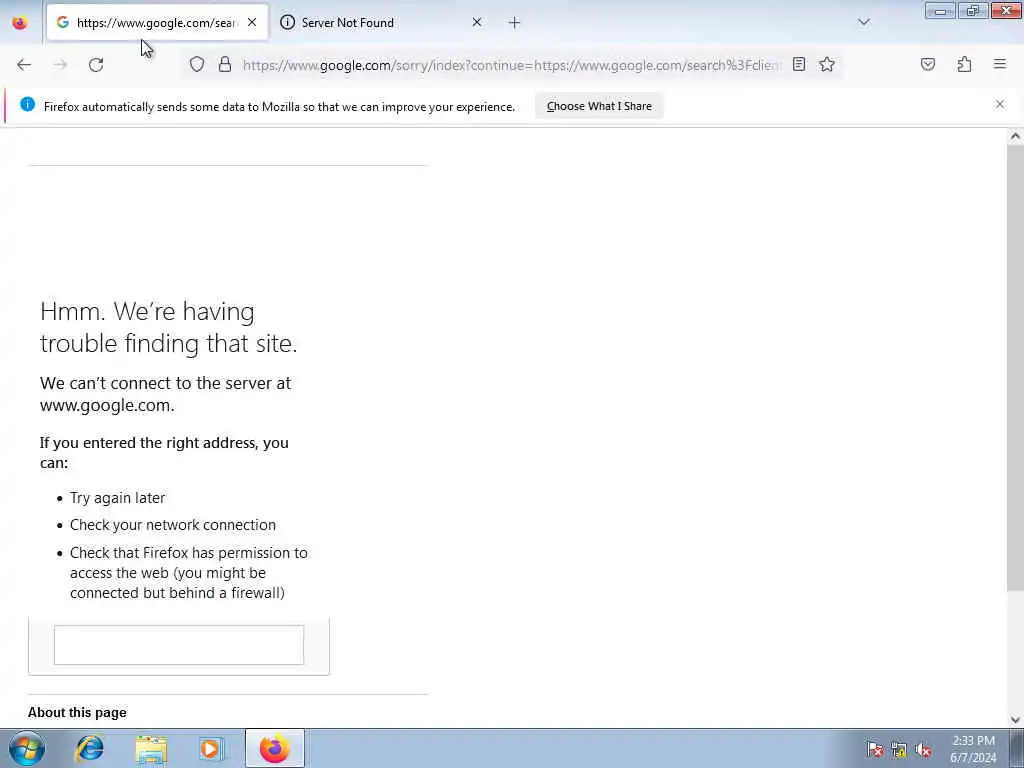Open a new tab with the plus button
Screen dimensions: 1024x768
click(514, 23)
